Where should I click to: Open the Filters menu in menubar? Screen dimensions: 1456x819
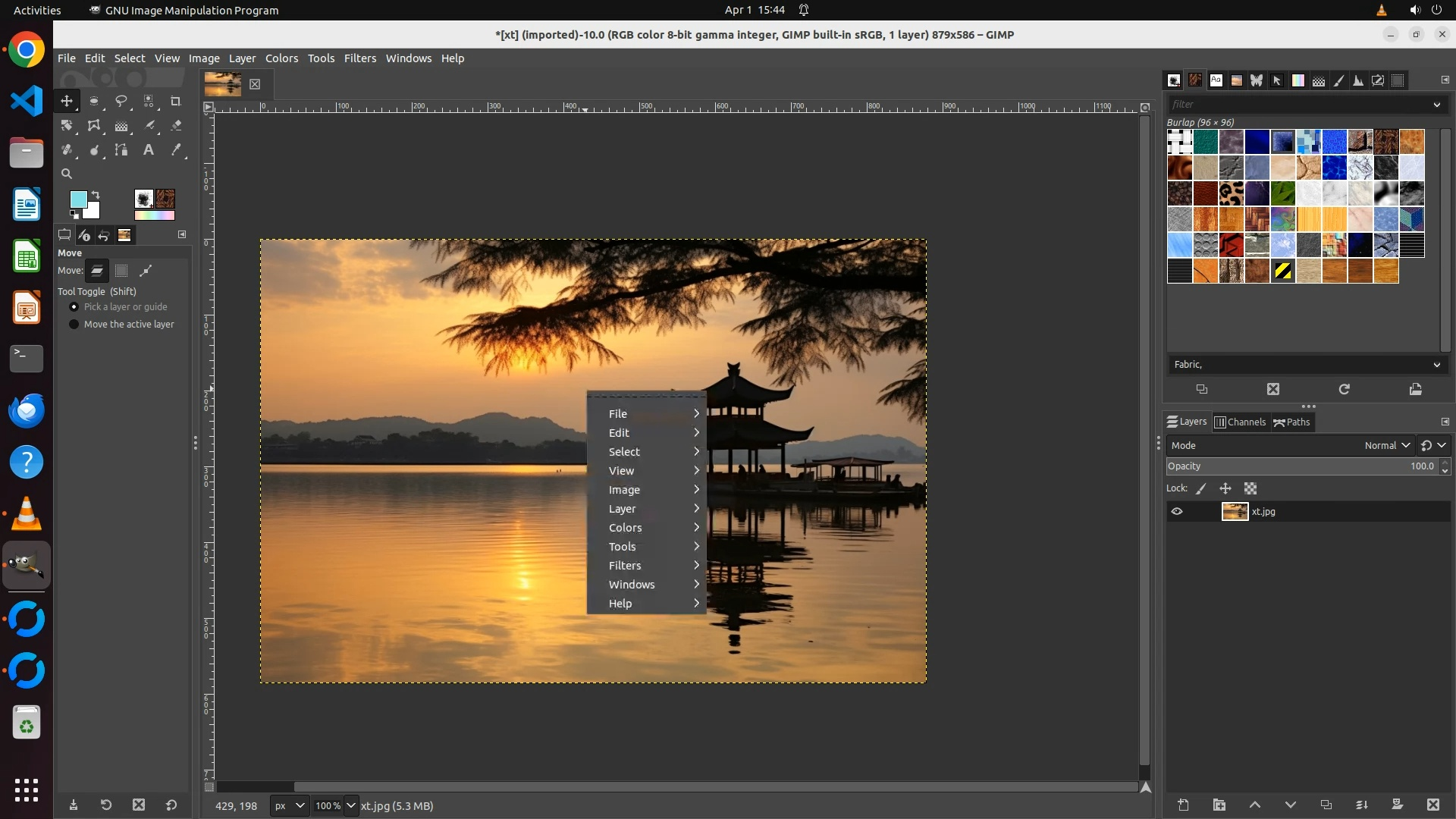[359, 58]
